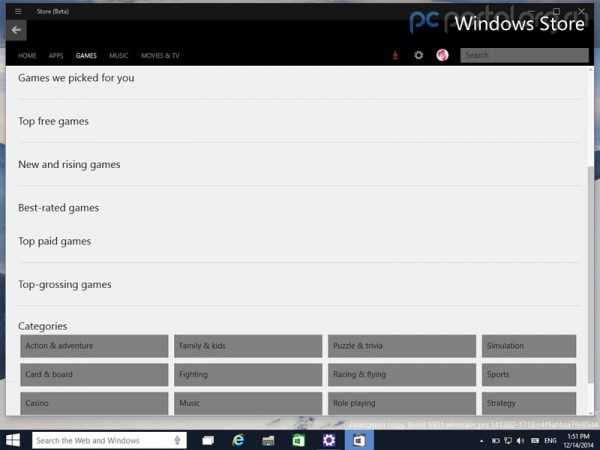Select Strategy category
This screenshot has height=450, width=600.
[x=529, y=403]
